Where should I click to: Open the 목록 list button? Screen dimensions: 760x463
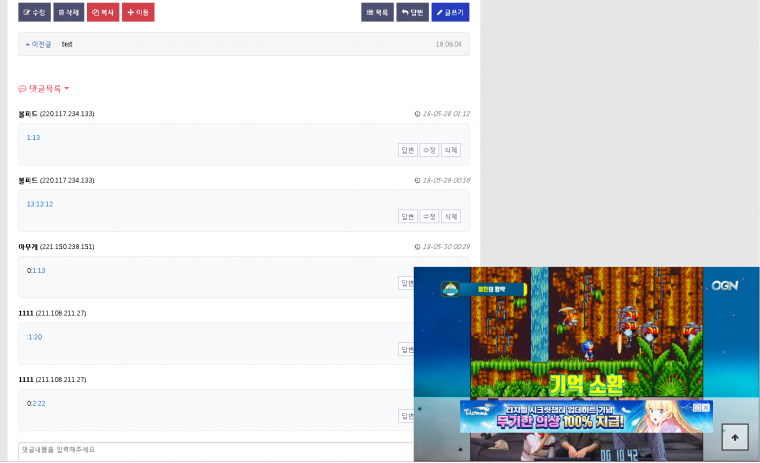click(x=377, y=13)
